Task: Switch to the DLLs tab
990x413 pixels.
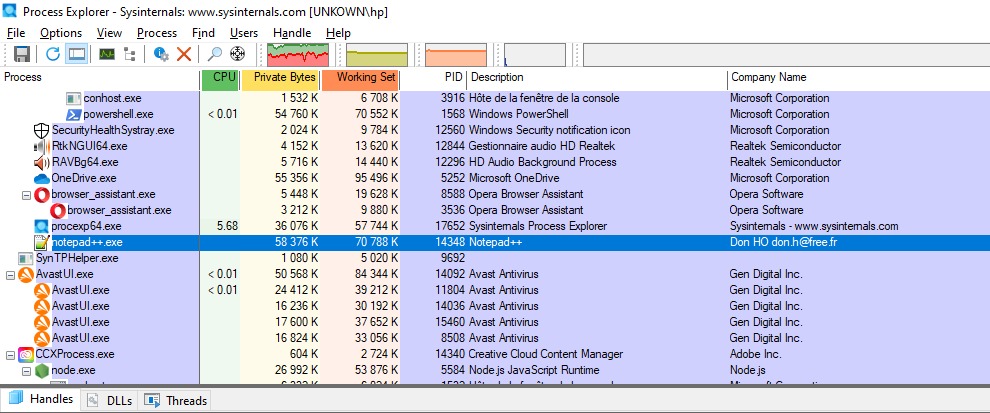Action: [110, 400]
